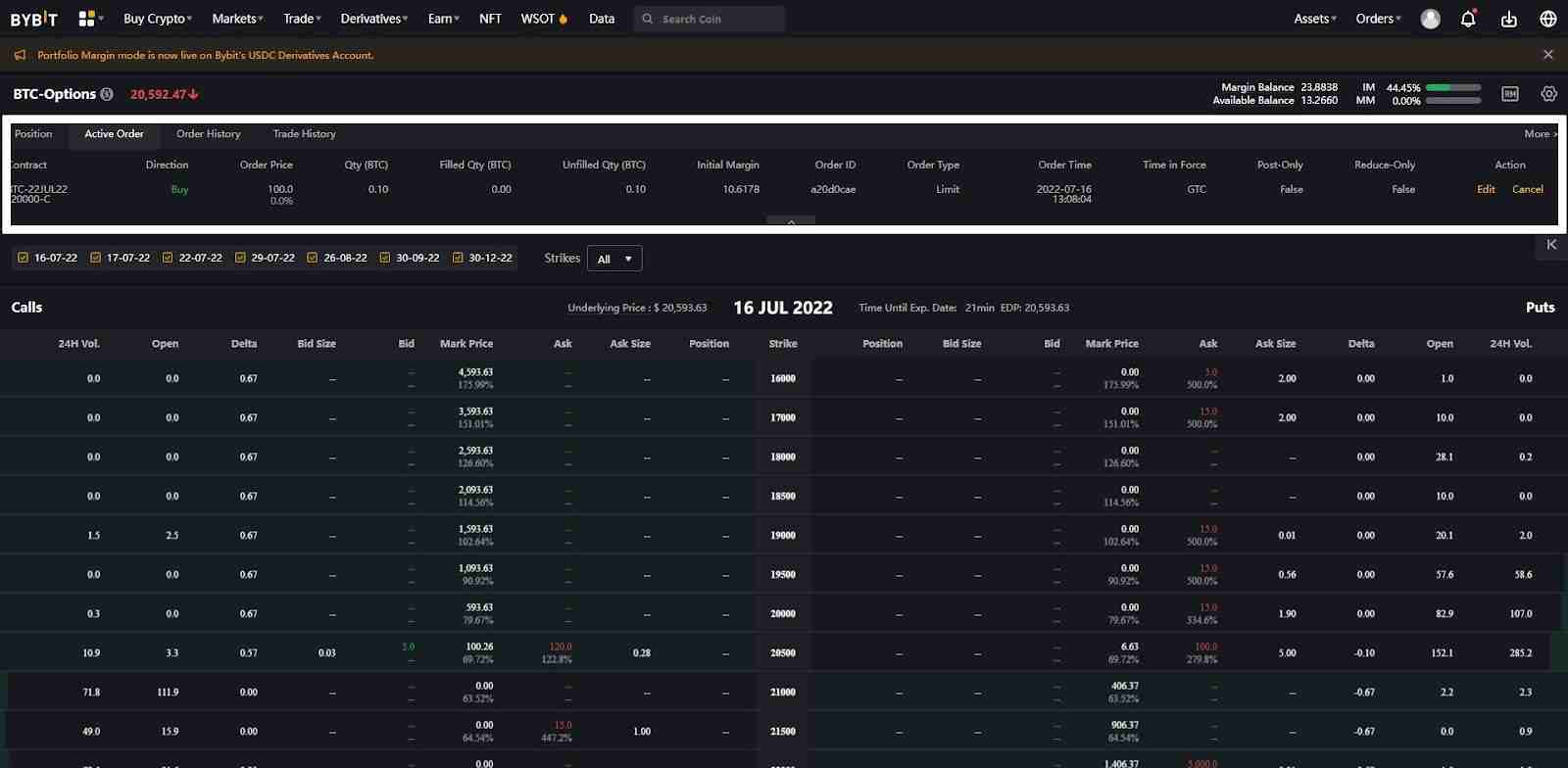Select the 19000 strike row
Viewport: 1568px width, 768px height.
(783, 535)
